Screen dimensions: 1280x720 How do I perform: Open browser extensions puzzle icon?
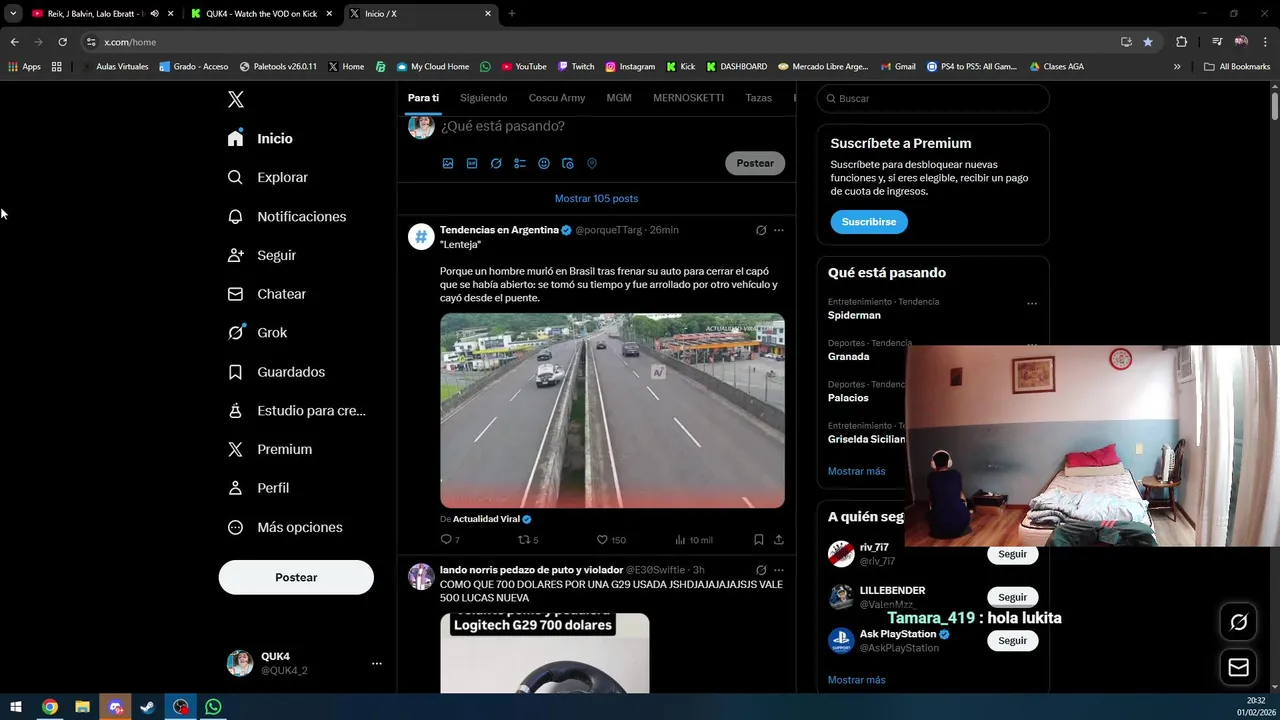click(x=1181, y=42)
